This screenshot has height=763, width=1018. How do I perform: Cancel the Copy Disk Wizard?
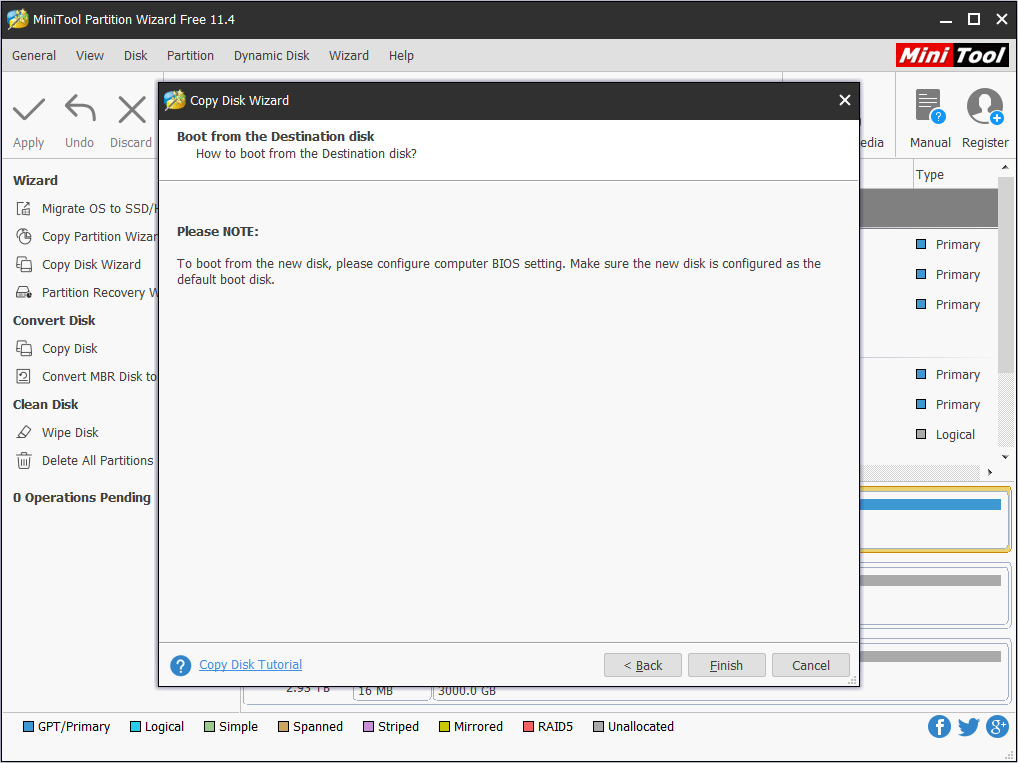[x=810, y=665]
